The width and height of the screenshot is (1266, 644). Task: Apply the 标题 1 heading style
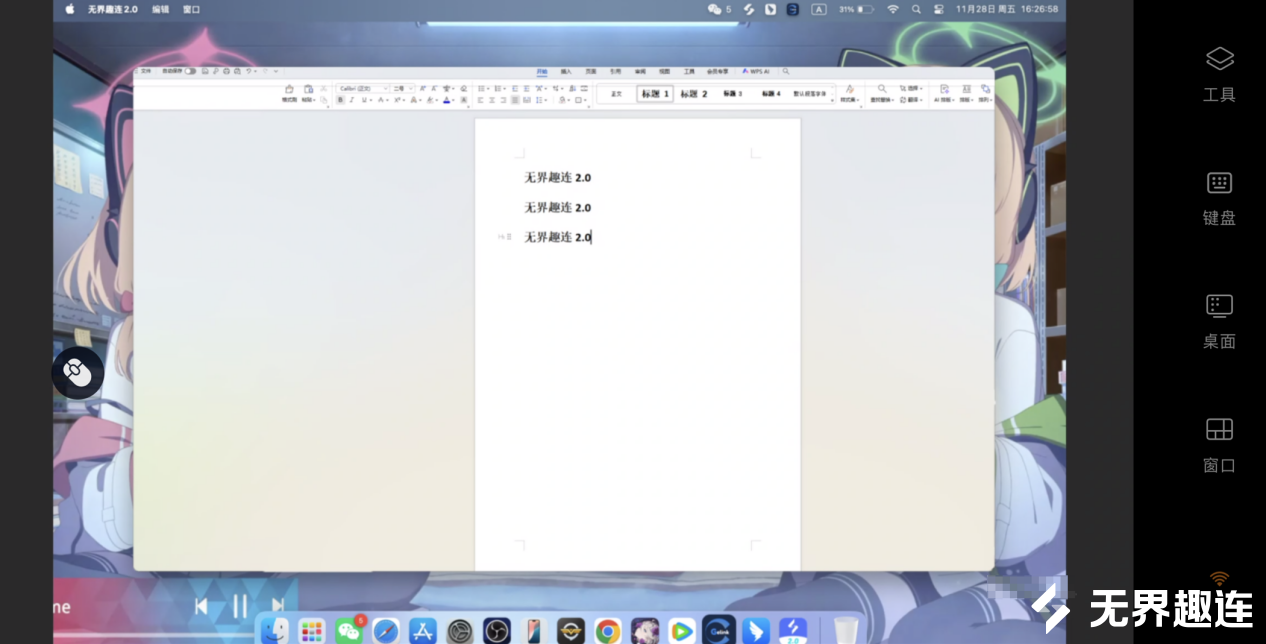point(655,94)
